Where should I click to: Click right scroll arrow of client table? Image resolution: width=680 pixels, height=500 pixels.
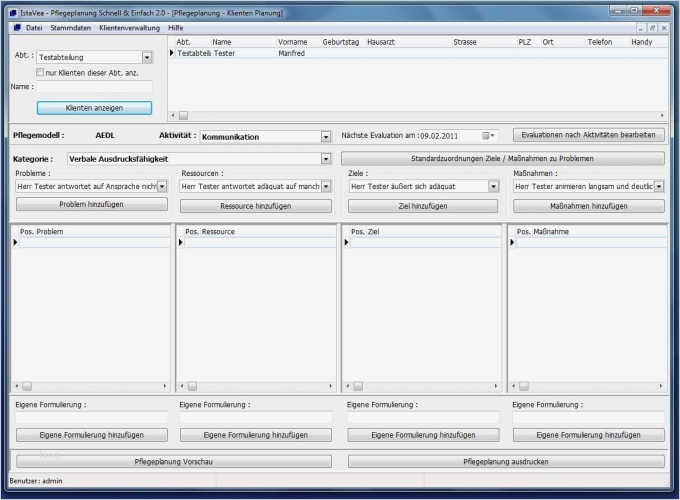[x=661, y=116]
